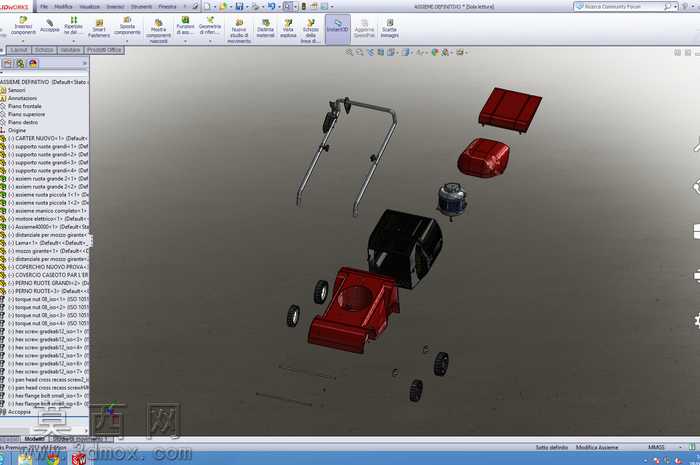Click Zoom to area icon in viewport
700x465 pixels.
(359, 52)
